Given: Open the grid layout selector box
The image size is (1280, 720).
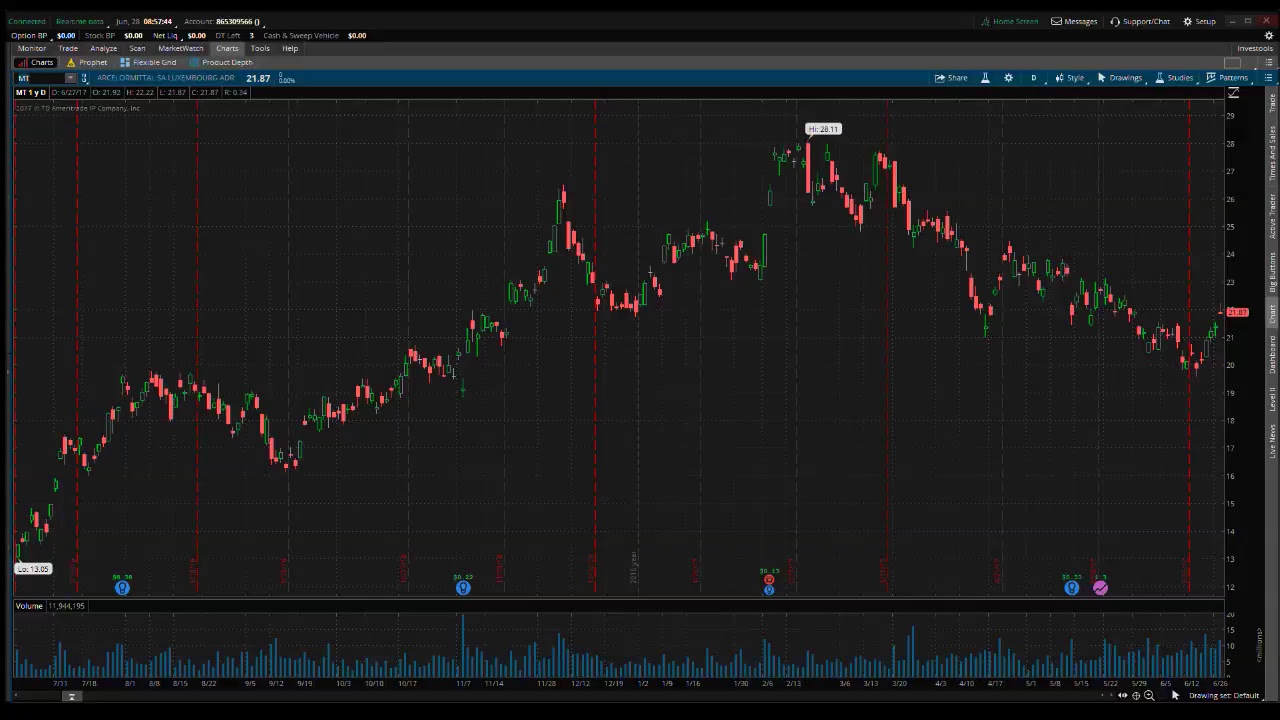Looking at the screenshot, I should [1232, 62].
